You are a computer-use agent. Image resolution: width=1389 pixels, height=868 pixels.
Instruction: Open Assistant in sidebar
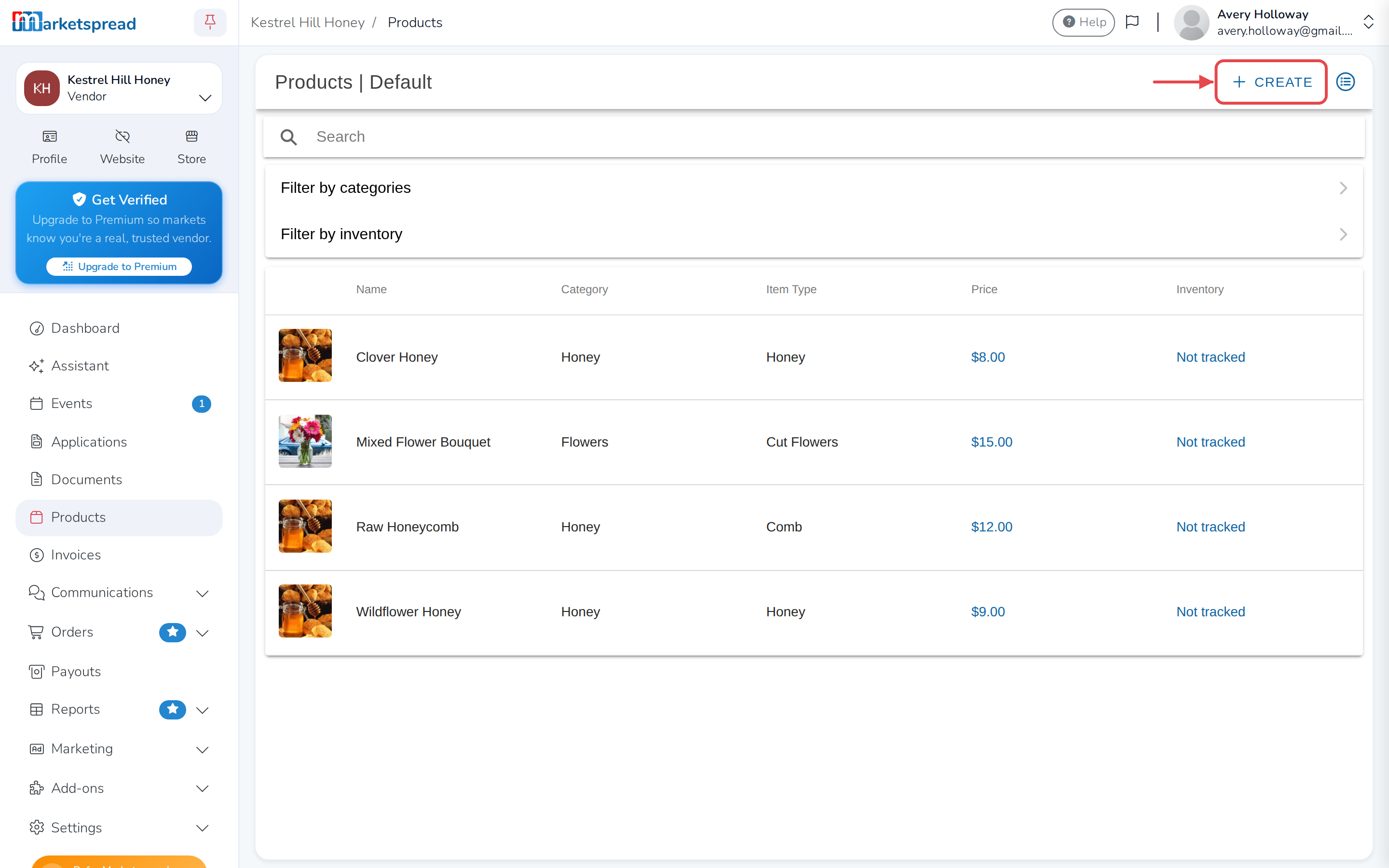pyautogui.click(x=119, y=366)
